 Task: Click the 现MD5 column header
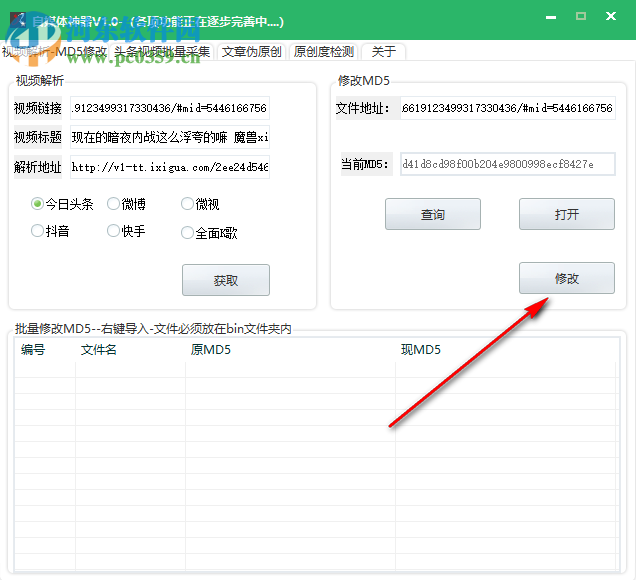pyautogui.click(x=507, y=350)
